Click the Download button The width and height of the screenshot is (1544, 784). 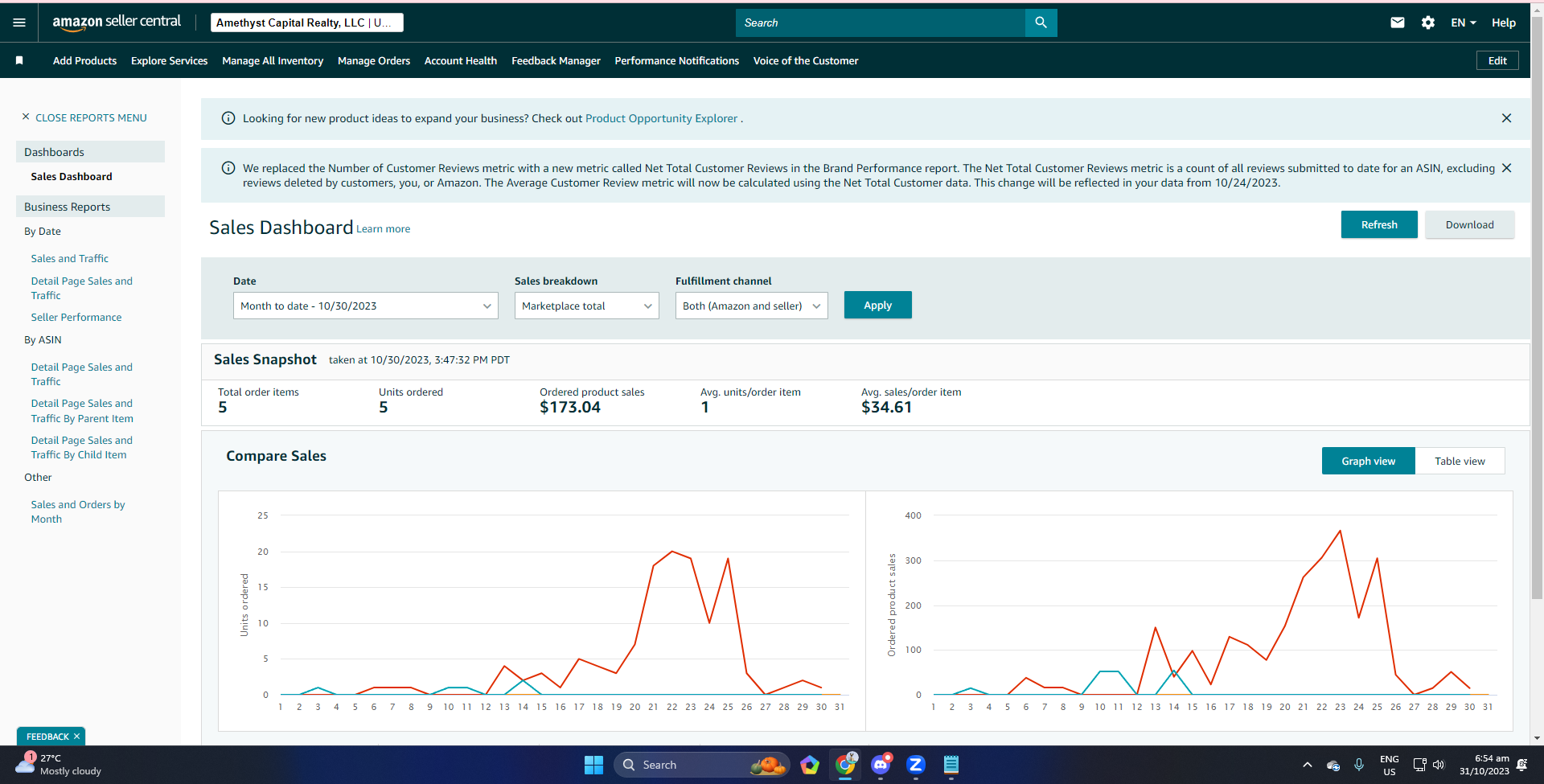(1470, 224)
